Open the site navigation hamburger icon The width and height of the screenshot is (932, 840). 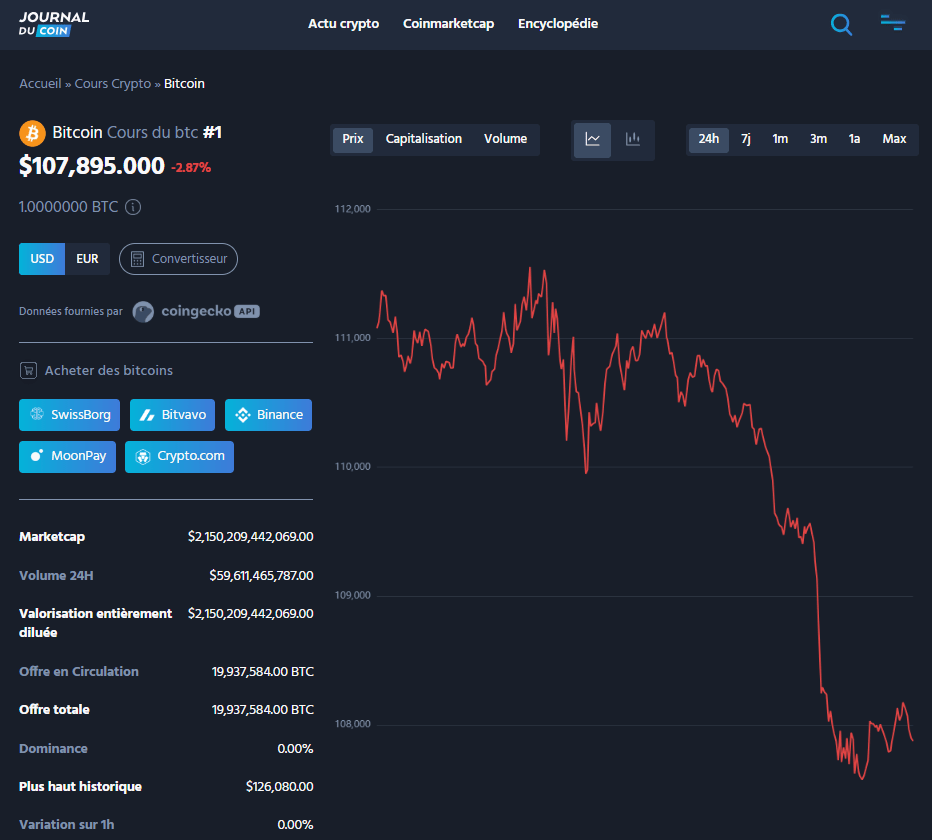pos(892,24)
